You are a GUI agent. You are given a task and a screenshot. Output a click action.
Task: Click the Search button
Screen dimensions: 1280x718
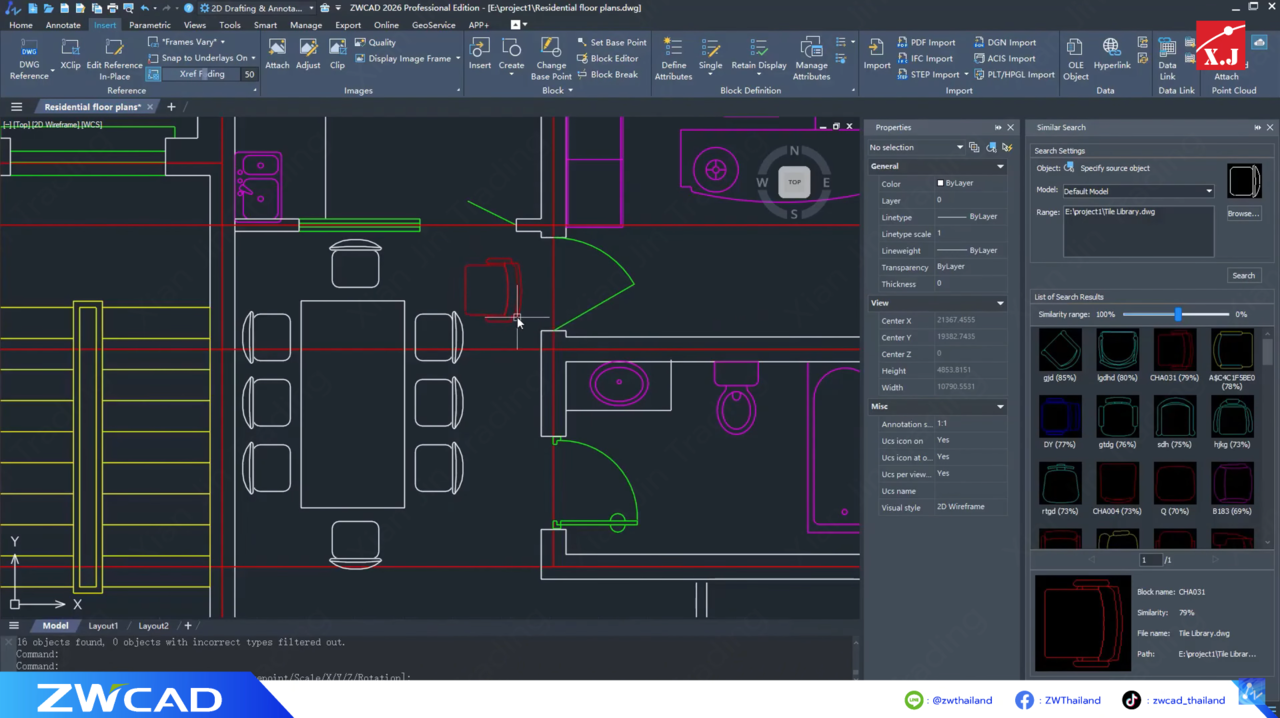coord(1243,276)
